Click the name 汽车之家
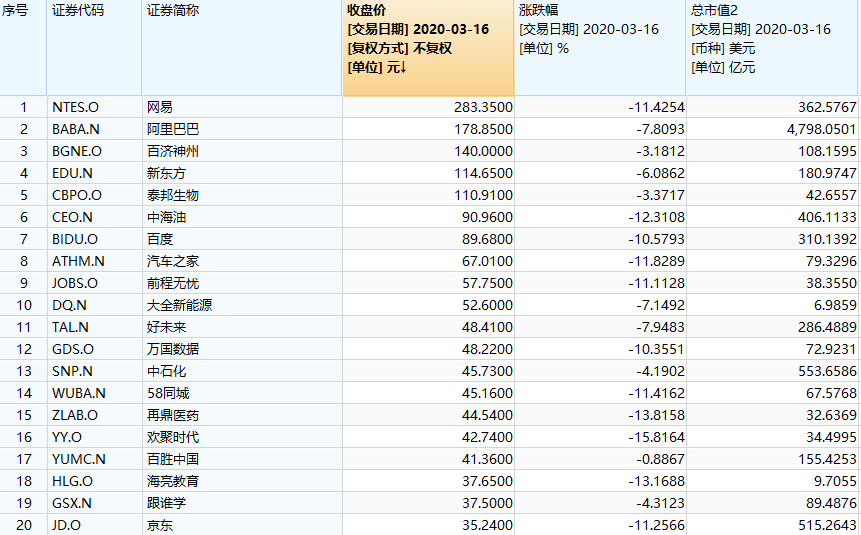Viewport: 861px width, 535px height. click(173, 261)
